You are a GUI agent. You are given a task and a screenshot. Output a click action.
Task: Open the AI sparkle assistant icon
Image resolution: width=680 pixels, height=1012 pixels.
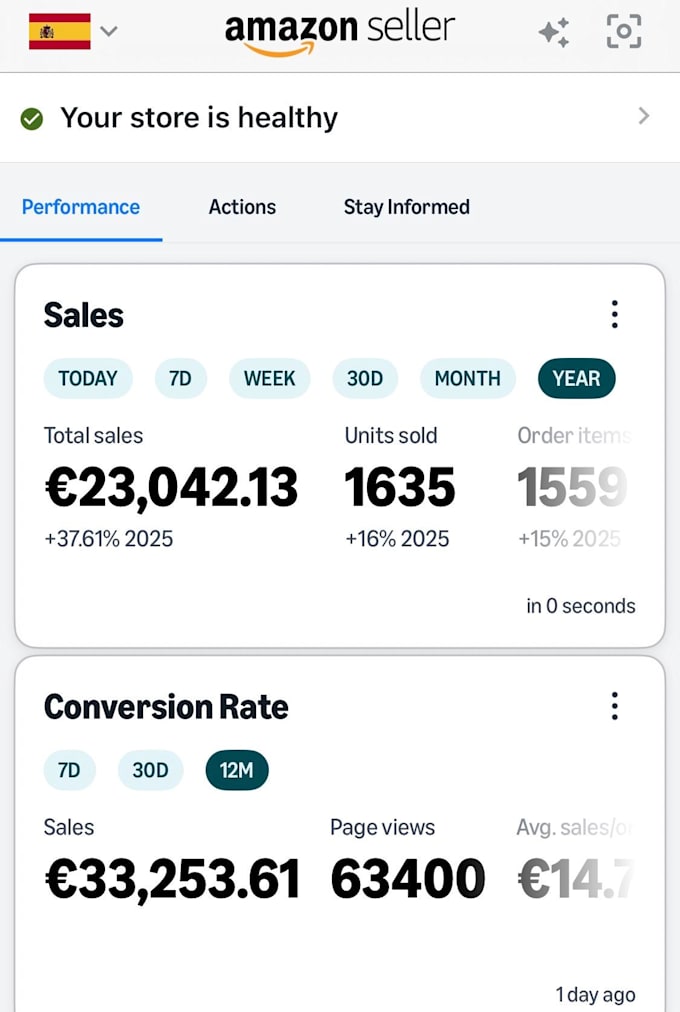554,32
